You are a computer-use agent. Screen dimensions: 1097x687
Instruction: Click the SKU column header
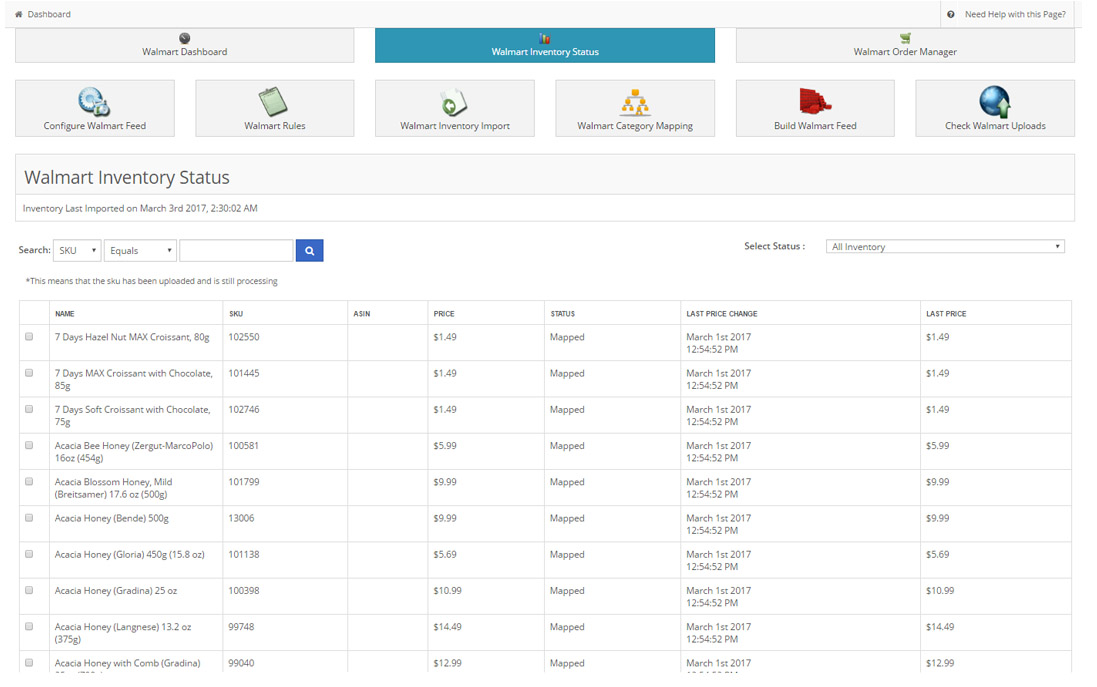click(x=236, y=314)
